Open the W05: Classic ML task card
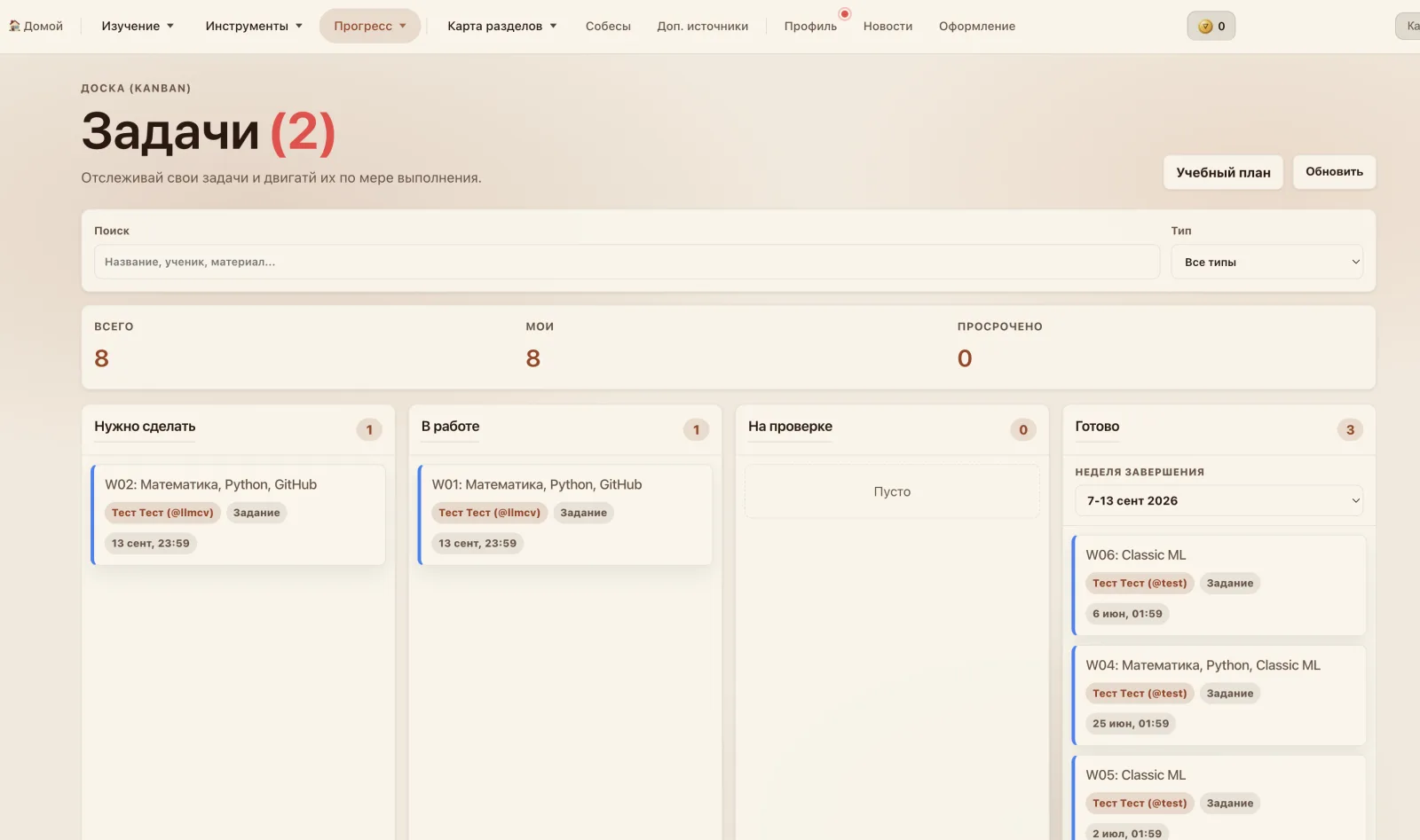The height and width of the screenshot is (840, 1420). pyautogui.click(x=1219, y=798)
